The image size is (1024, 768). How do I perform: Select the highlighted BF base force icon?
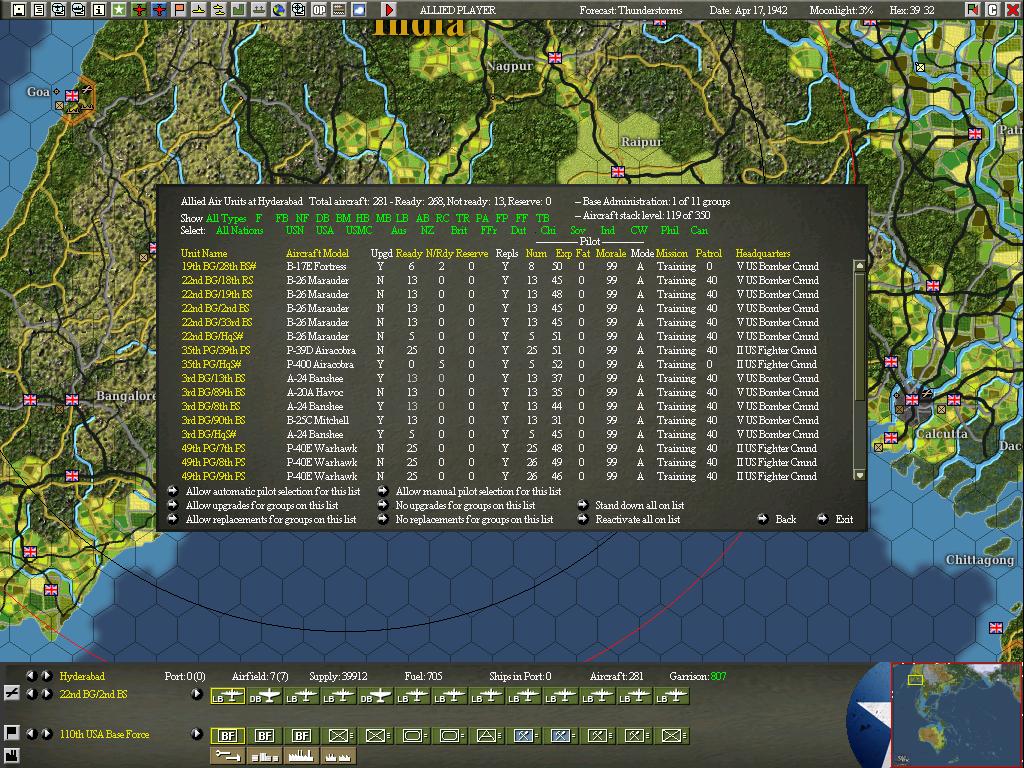coord(227,735)
